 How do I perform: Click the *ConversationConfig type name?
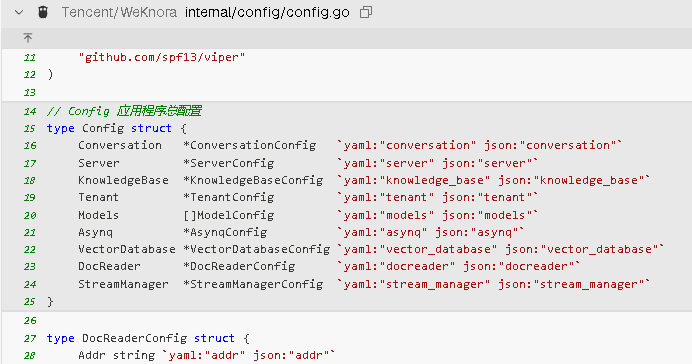pos(250,146)
